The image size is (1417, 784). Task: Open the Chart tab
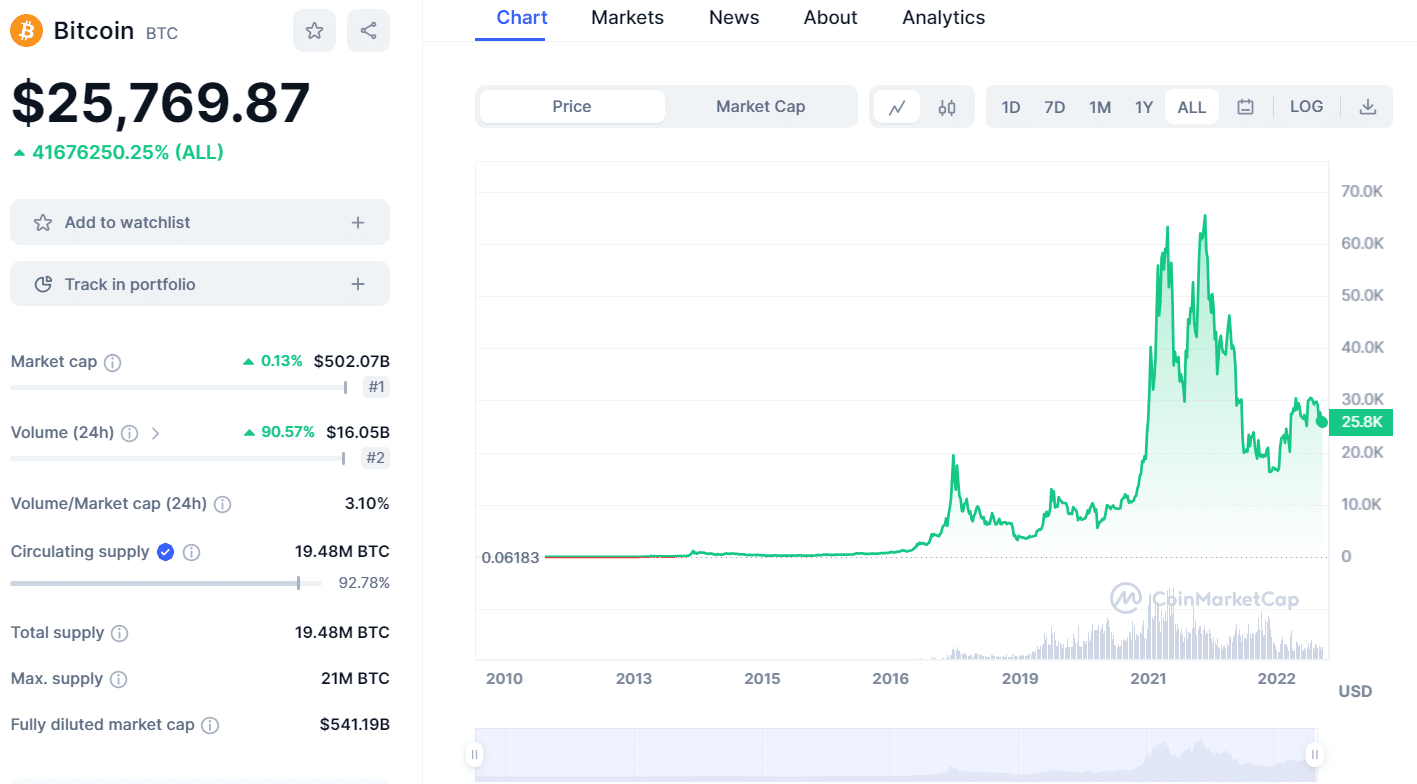(522, 18)
